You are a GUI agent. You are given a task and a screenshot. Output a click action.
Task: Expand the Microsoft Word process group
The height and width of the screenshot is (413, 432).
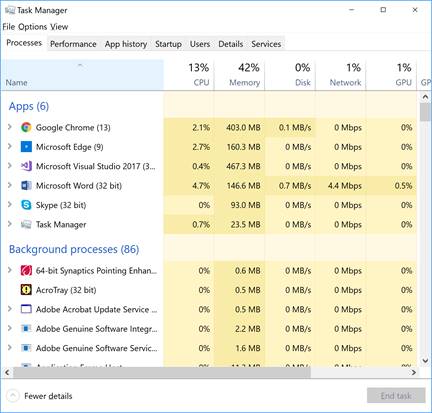click(10, 185)
